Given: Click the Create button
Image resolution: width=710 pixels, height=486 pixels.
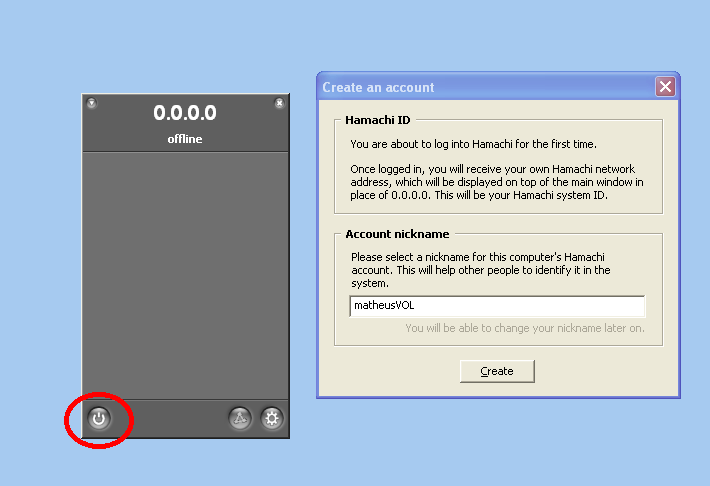Looking at the screenshot, I should click(x=497, y=371).
